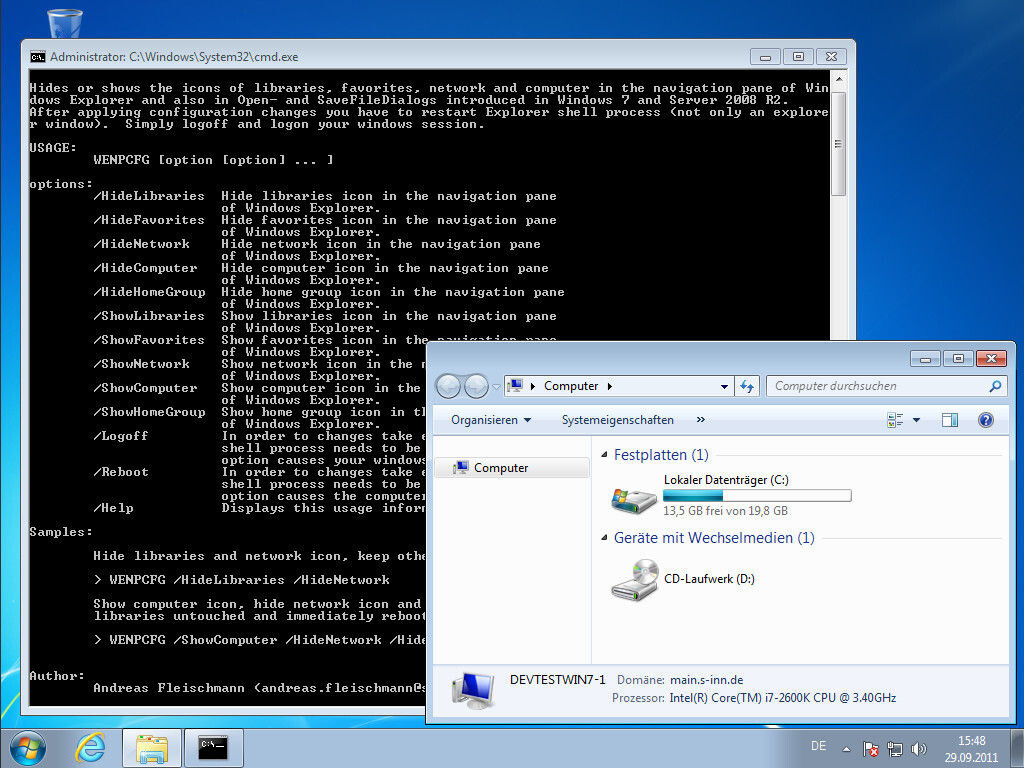This screenshot has height=768, width=1024.
Task: Open the Recycle Bin on the desktop
Action: (65, 24)
